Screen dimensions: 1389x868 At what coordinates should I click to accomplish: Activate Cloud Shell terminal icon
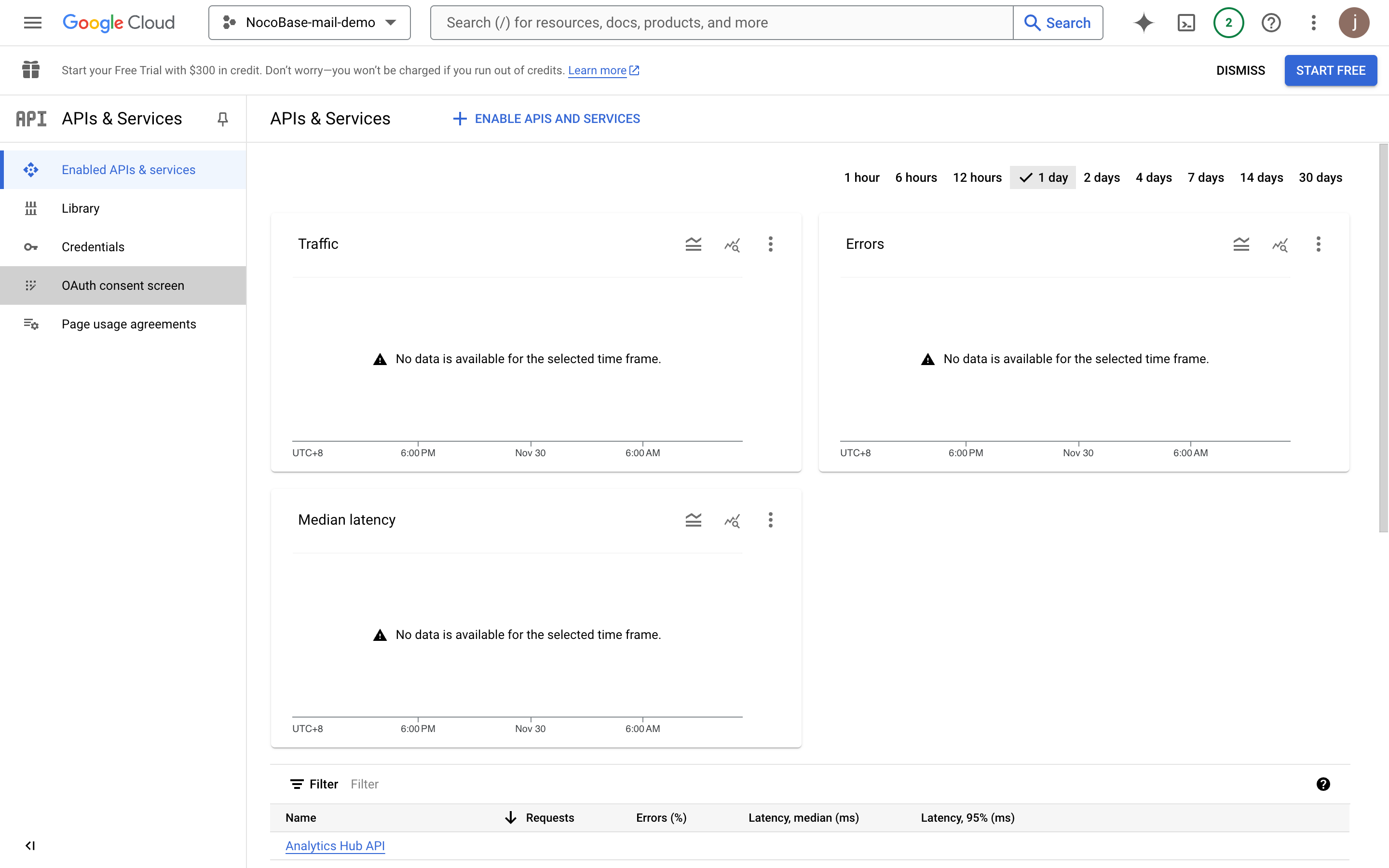1186,23
